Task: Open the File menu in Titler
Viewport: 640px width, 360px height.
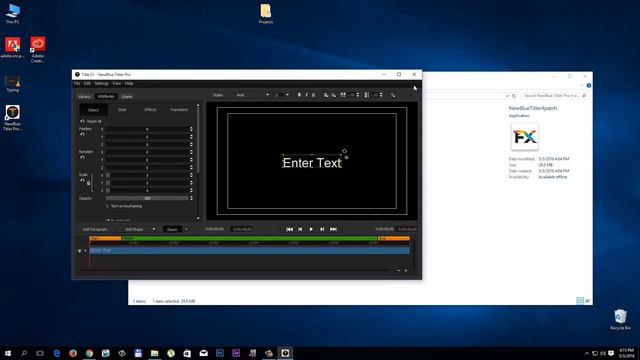Action: click(x=77, y=83)
